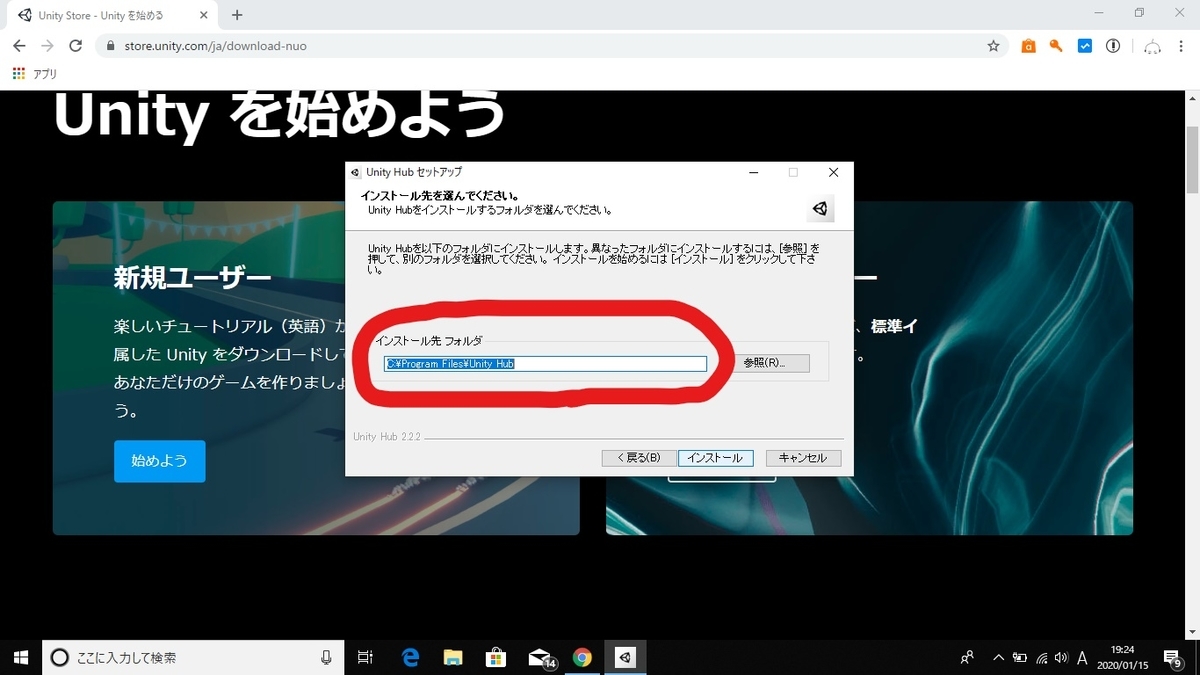Image resolution: width=1200 pixels, height=675 pixels.
Task: Open the volume speaker tray icon
Action: pyautogui.click(x=1060, y=657)
